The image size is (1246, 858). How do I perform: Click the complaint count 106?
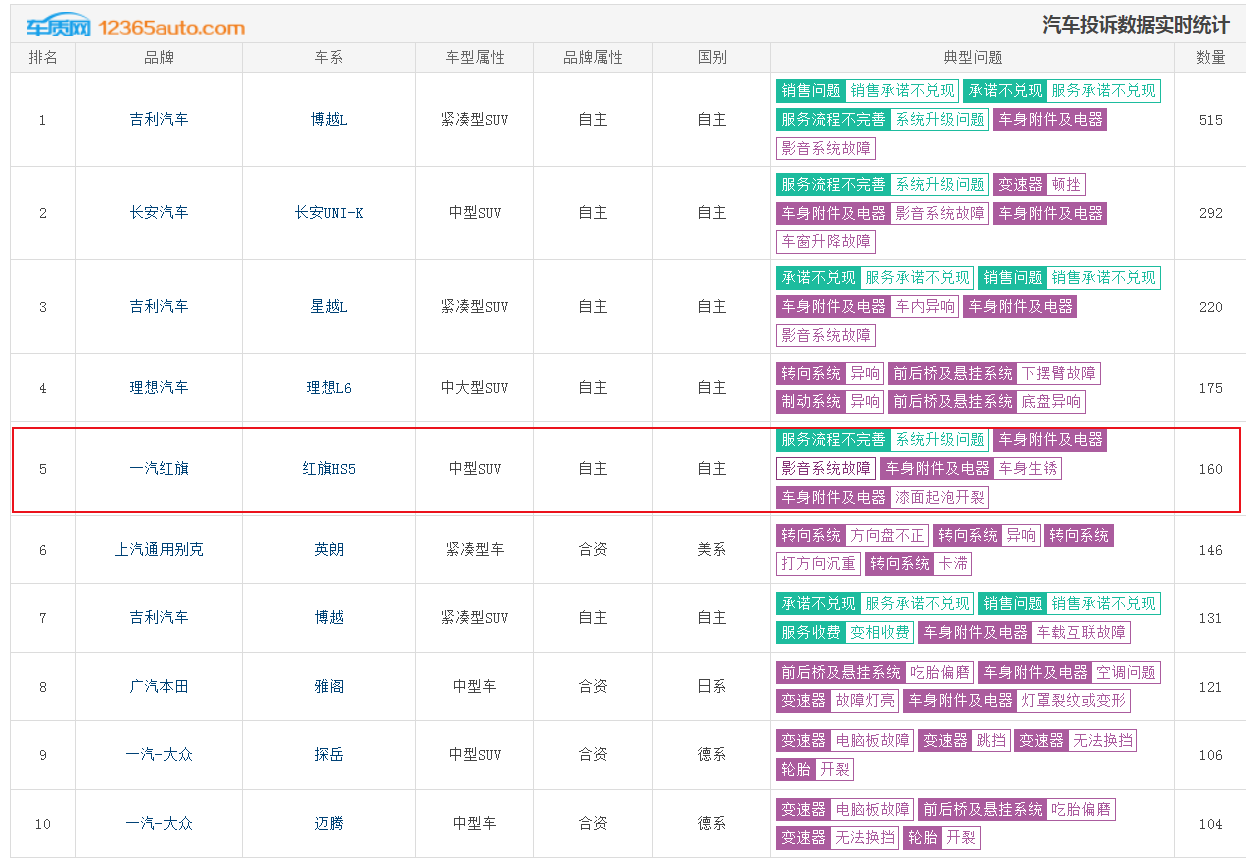(1211, 755)
